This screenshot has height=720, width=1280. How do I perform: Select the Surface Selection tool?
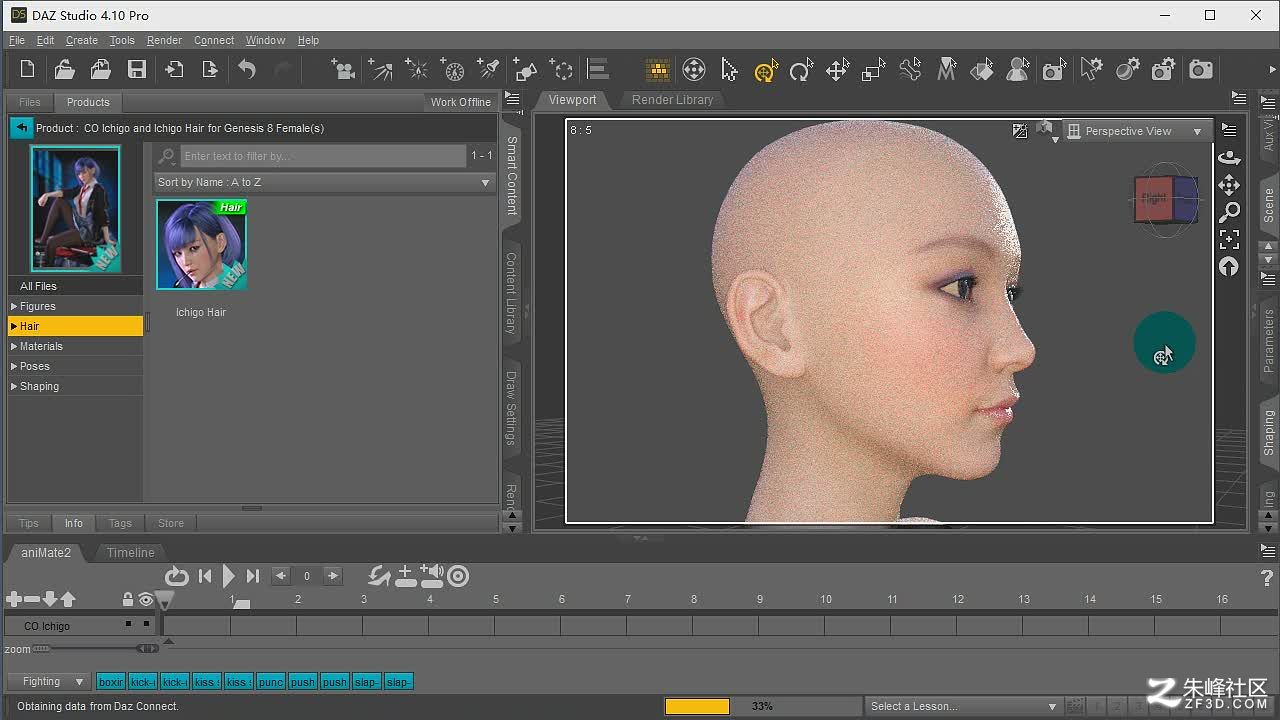[982, 69]
